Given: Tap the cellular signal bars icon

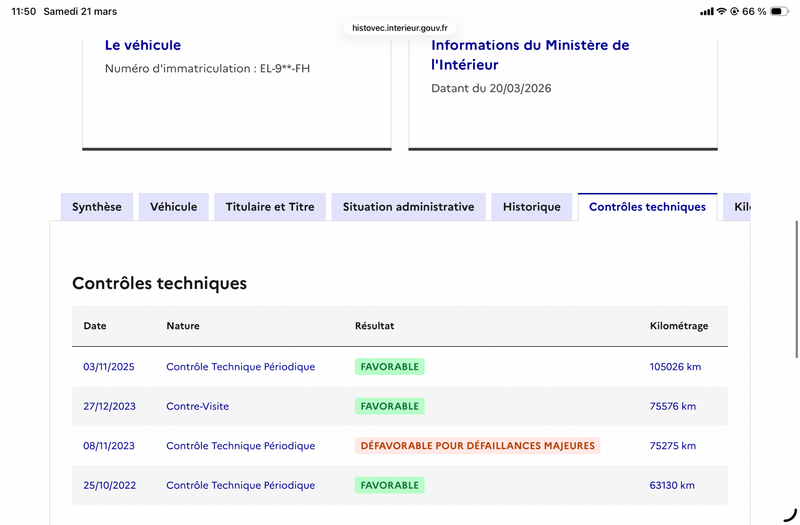Looking at the screenshot, I should click(x=707, y=11).
